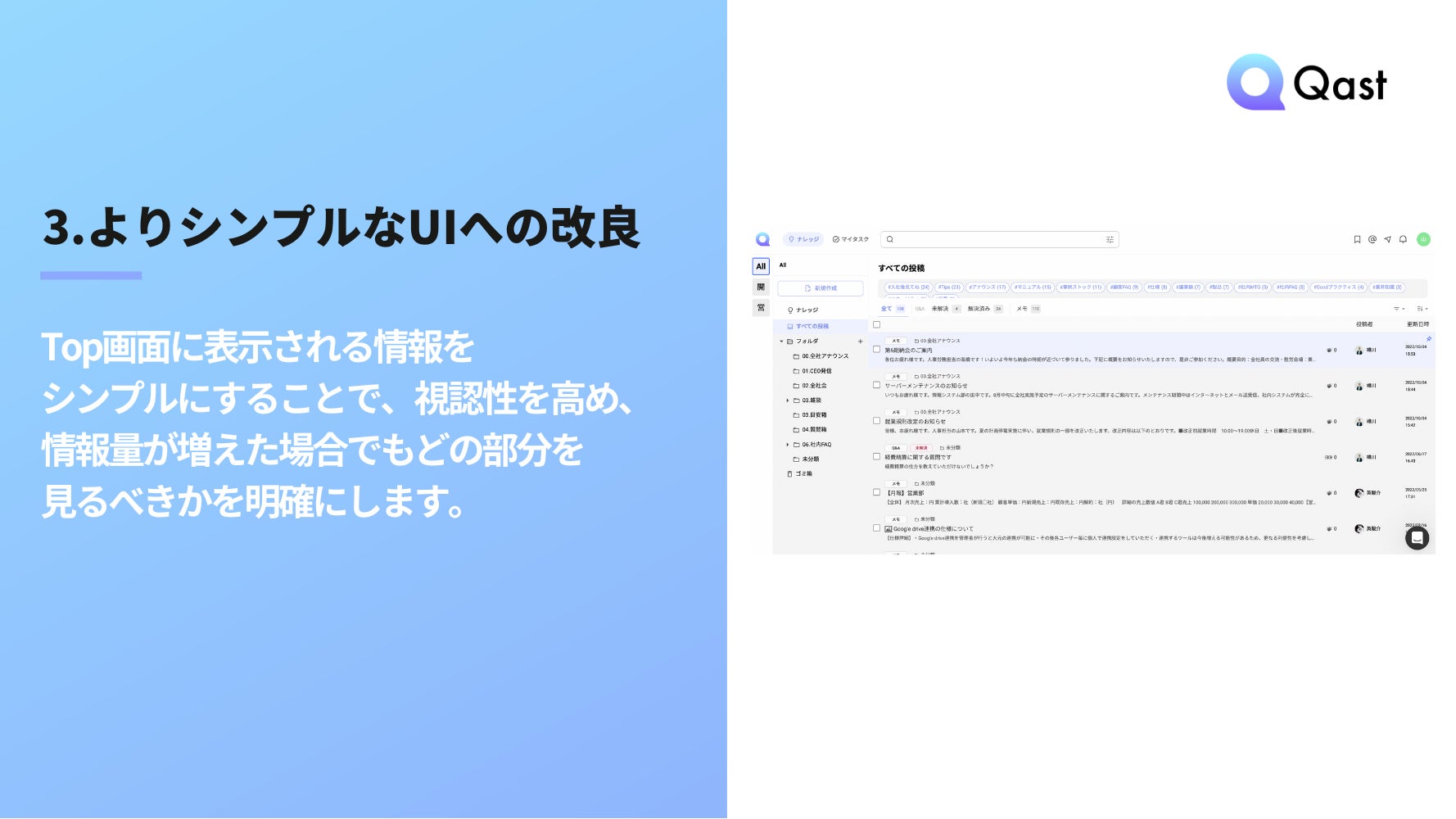1456x819 pixels.
Task: Click the 新規作成 button
Action: click(x=821, y=288)
